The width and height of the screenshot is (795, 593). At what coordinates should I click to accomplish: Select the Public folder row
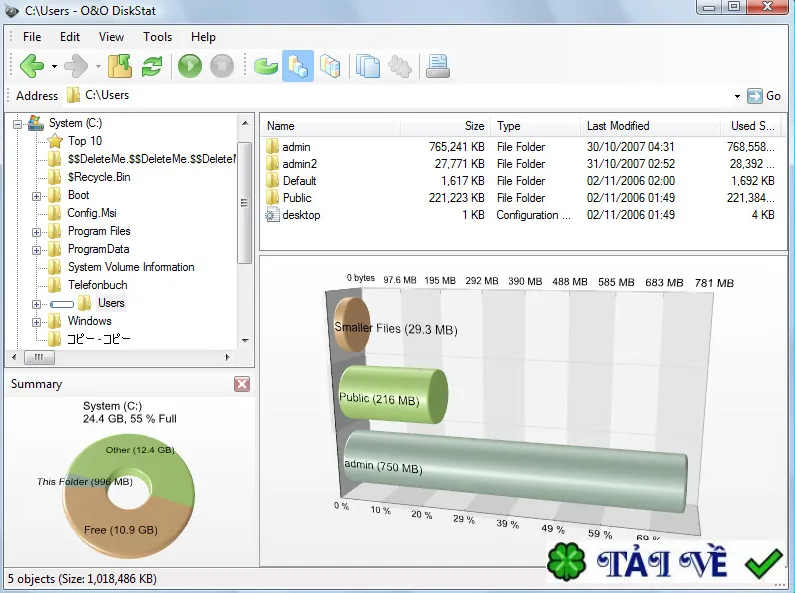521,198
